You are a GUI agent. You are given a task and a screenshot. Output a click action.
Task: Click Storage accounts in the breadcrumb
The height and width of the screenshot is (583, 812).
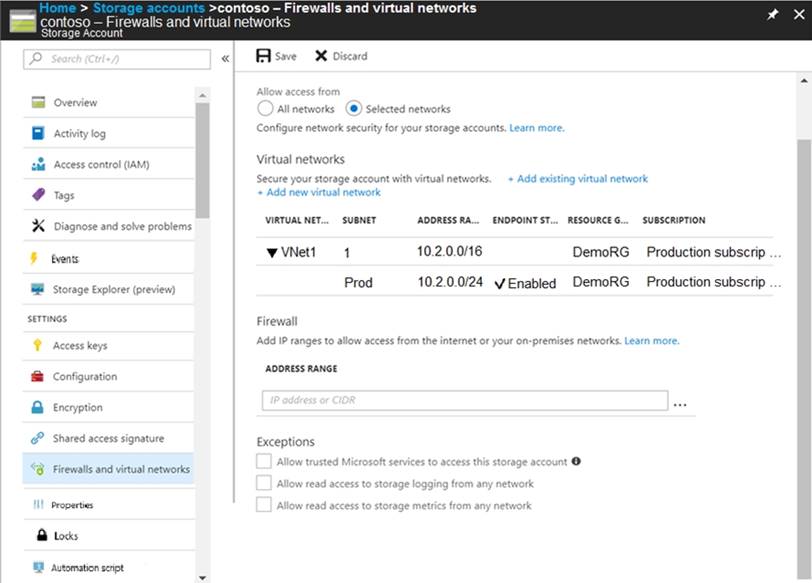point(149,8)
